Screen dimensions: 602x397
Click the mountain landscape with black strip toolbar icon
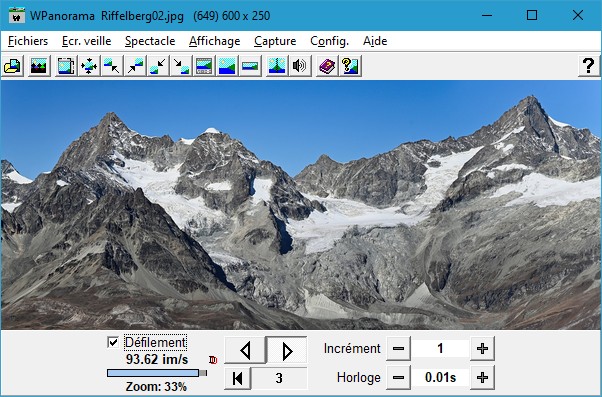38,66
